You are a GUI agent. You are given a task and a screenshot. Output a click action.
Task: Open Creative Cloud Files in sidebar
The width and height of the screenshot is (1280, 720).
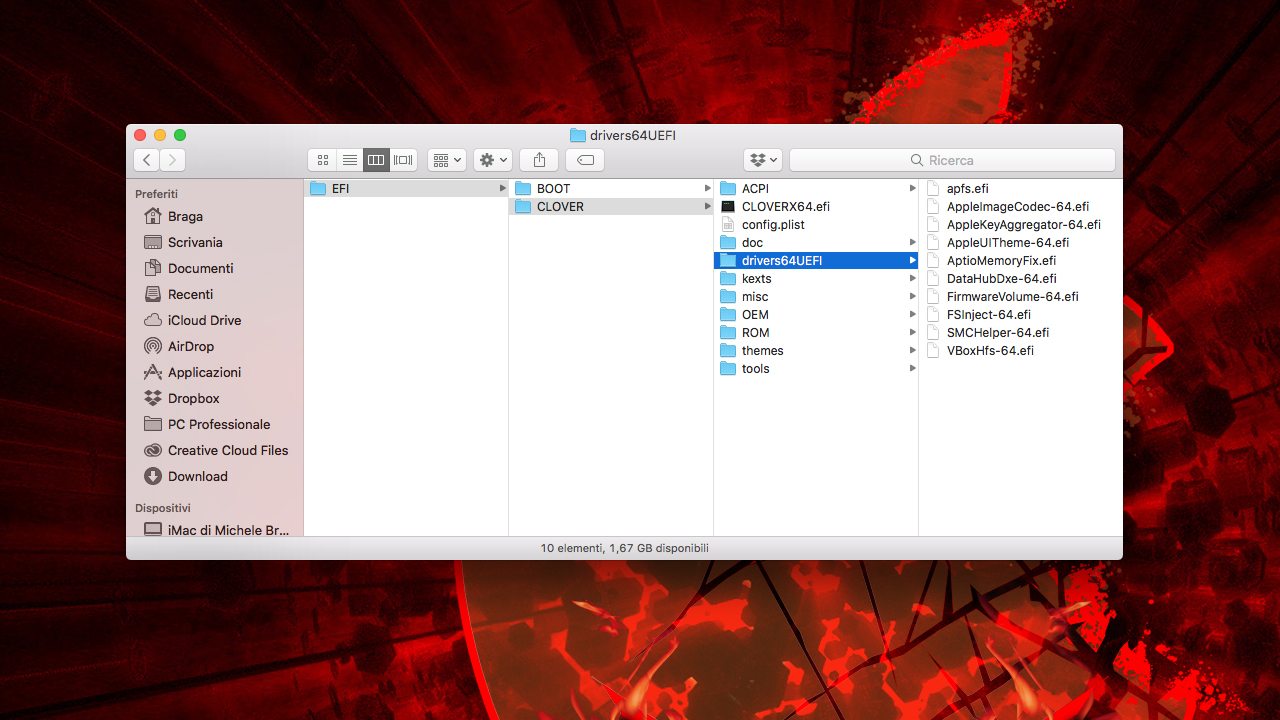click(227, 450)
